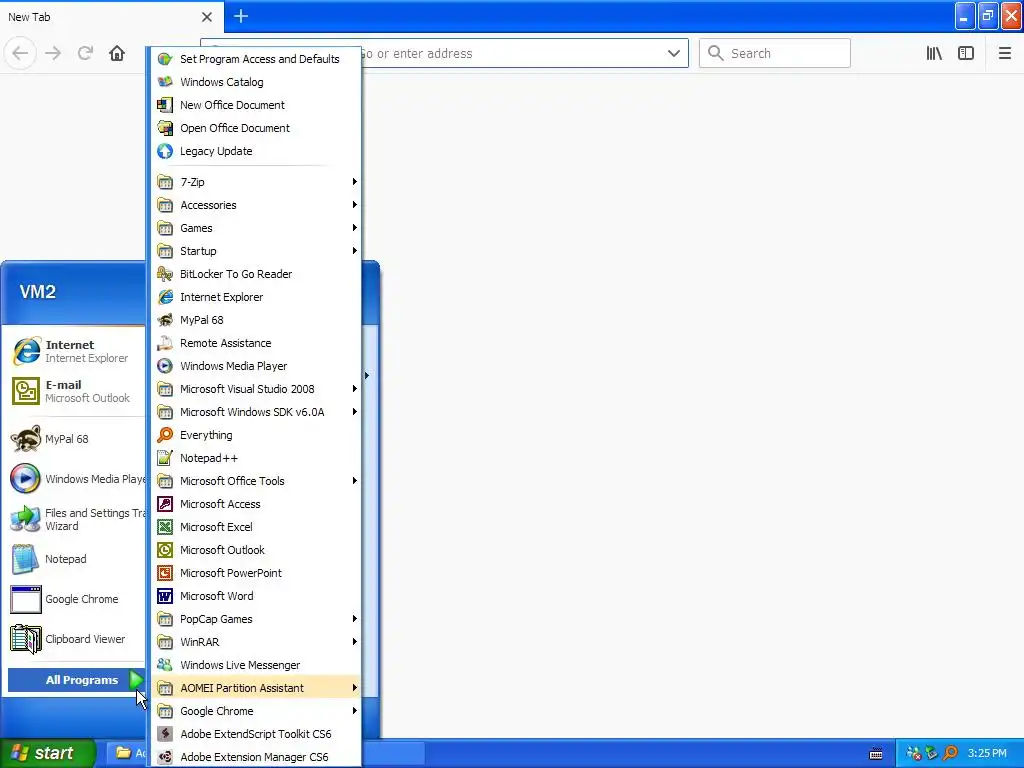Click the browser forward arrow
The image size is (1024, 768).
click(x=53, y=53)
